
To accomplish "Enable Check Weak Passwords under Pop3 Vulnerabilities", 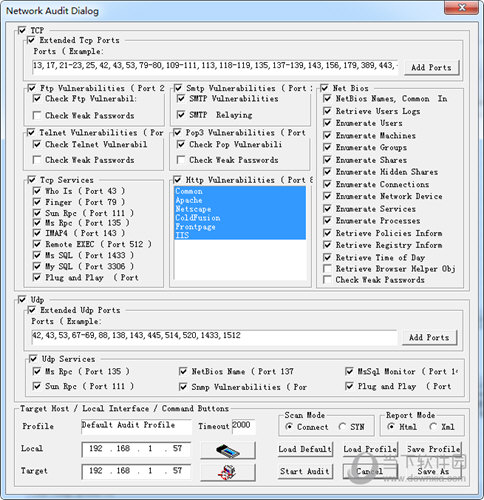I will pos(181,160).
